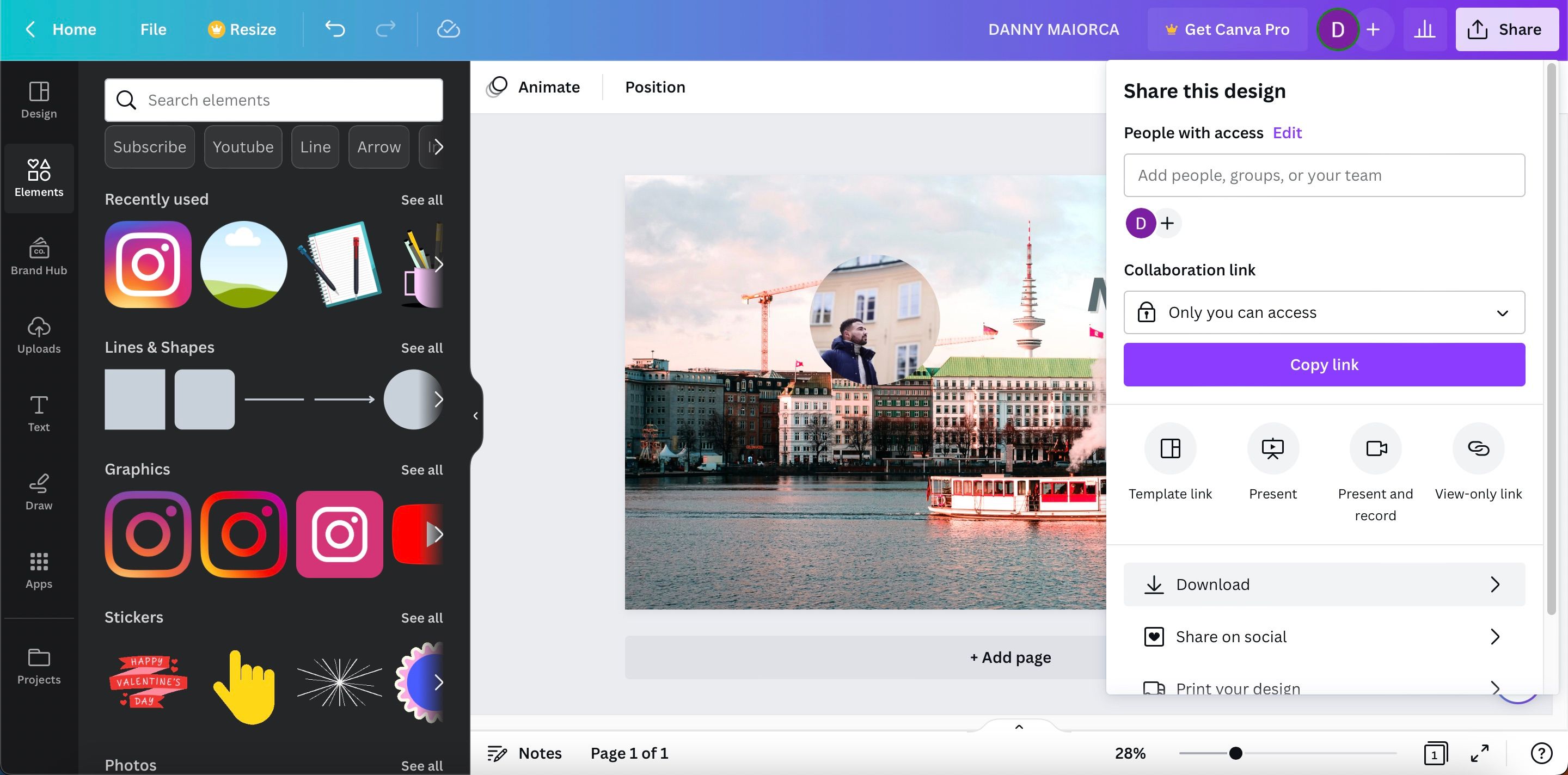
Task: Open Brand Hub from the sidebar
Action: [x=38, y=257]
